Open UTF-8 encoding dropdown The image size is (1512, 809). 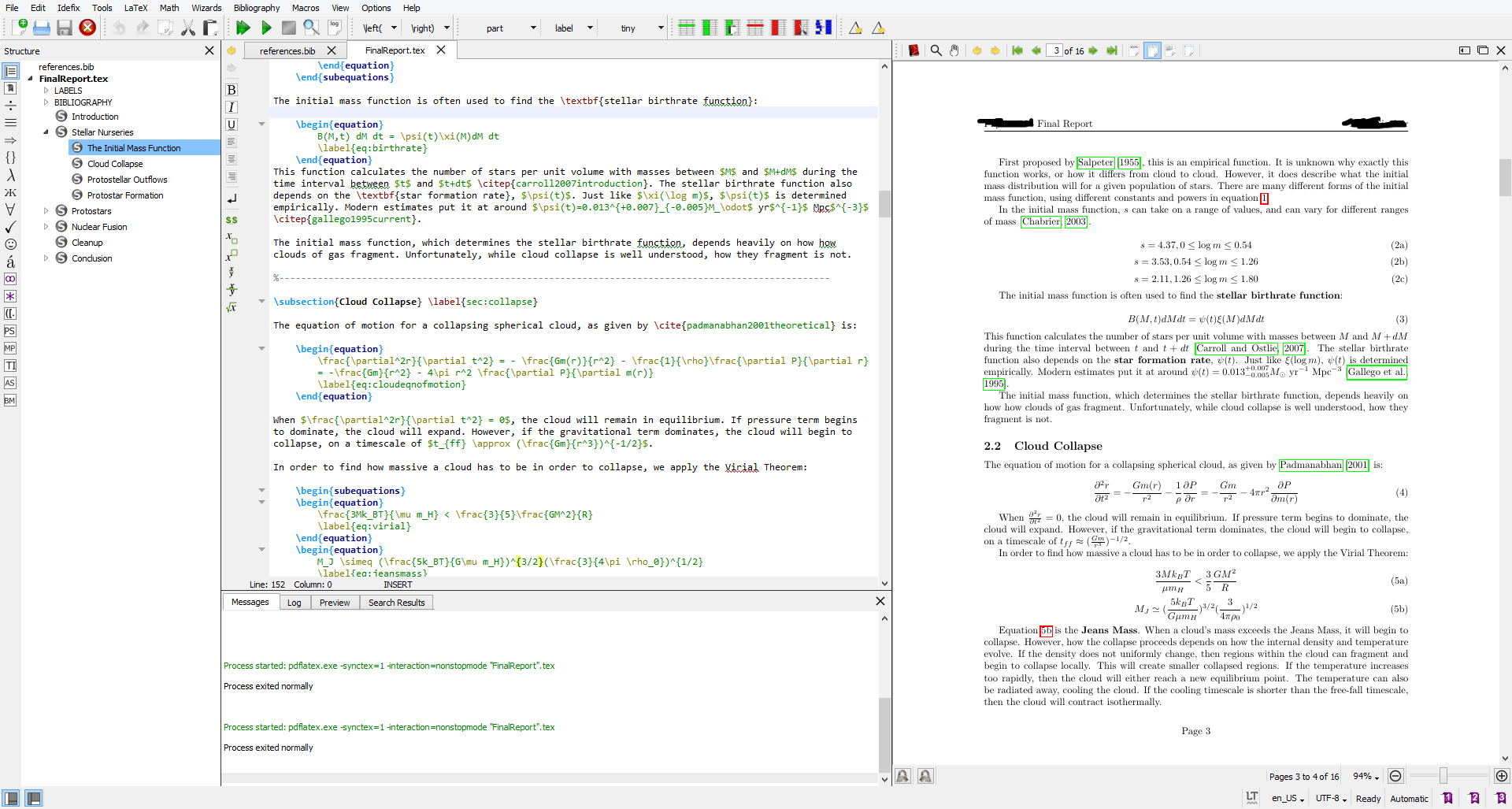tap(1331, 798)
